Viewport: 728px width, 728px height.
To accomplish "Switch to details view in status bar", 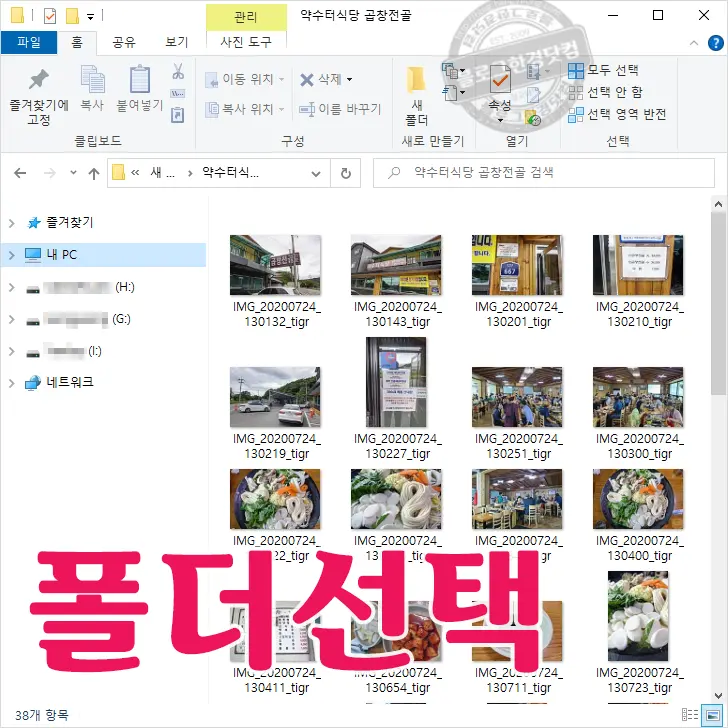I will click(x=691, y=715).
